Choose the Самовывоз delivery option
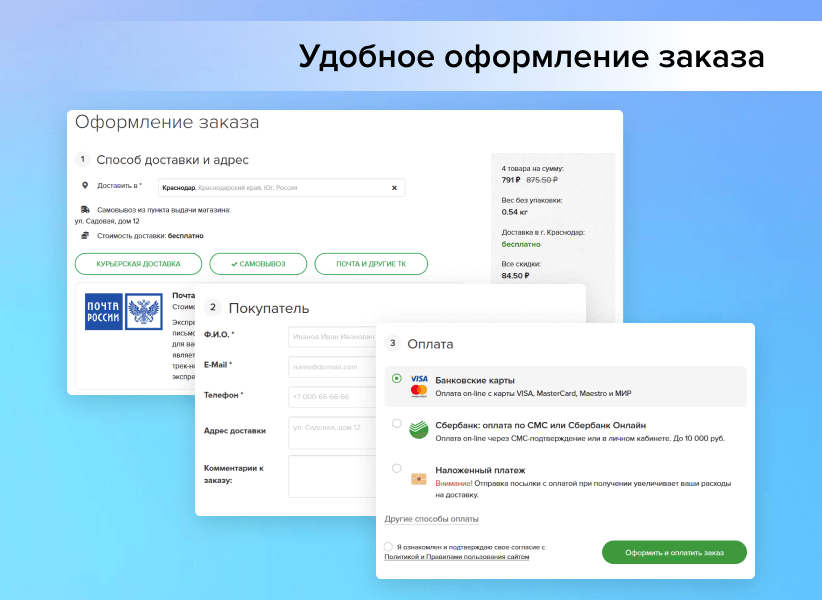822x600 pixels. point(258,264)
